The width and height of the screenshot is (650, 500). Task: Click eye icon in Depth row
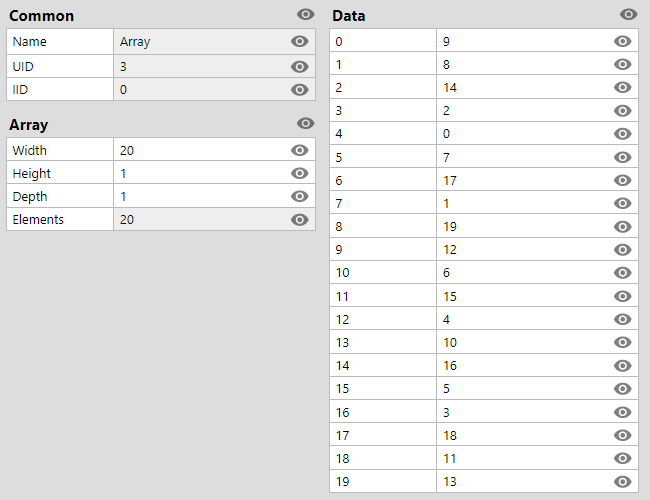[299, 196]
